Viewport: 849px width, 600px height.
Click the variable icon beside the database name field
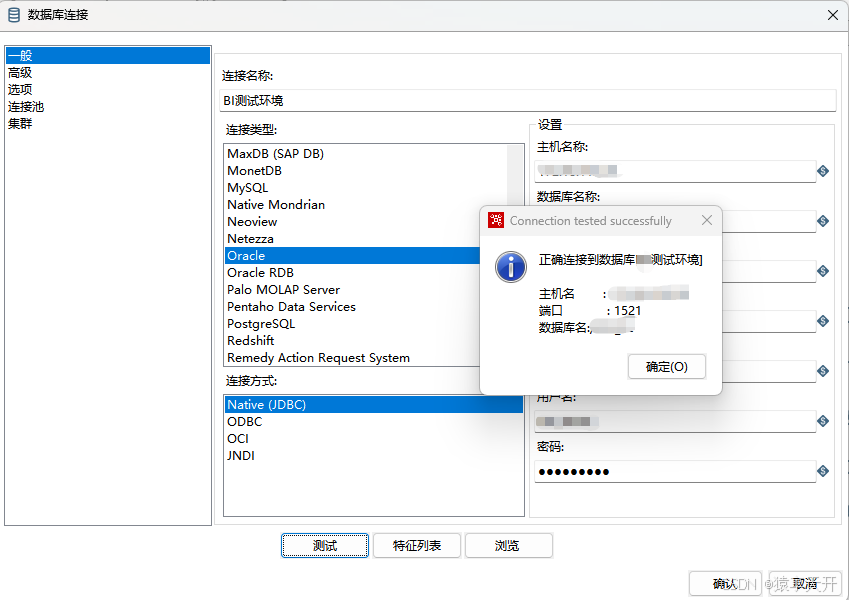click(823, 221)
